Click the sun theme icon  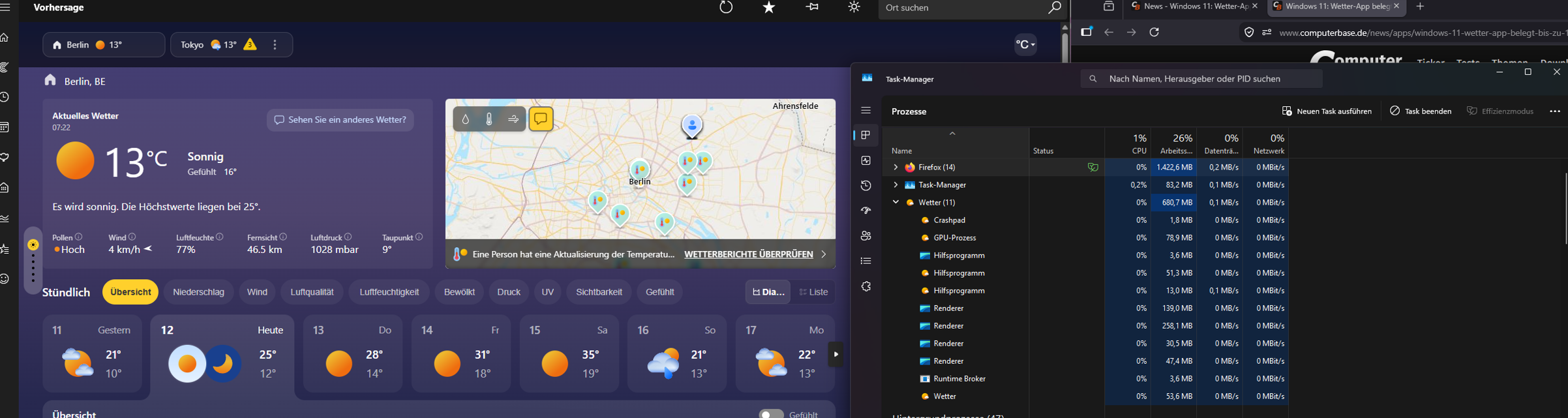click(x=854, y=7)
